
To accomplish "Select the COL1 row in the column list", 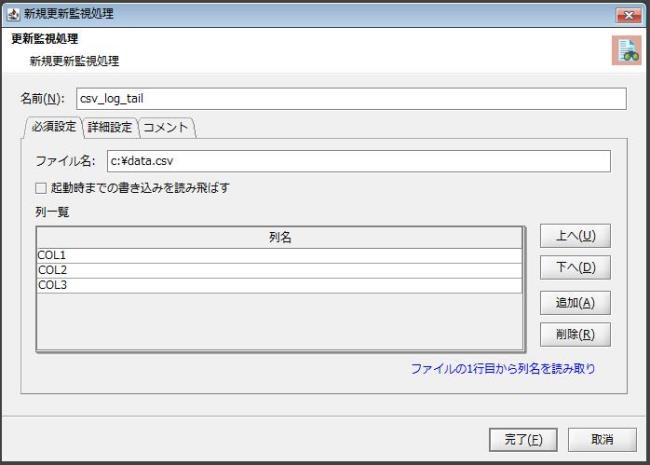I will (x=279, y=256).
